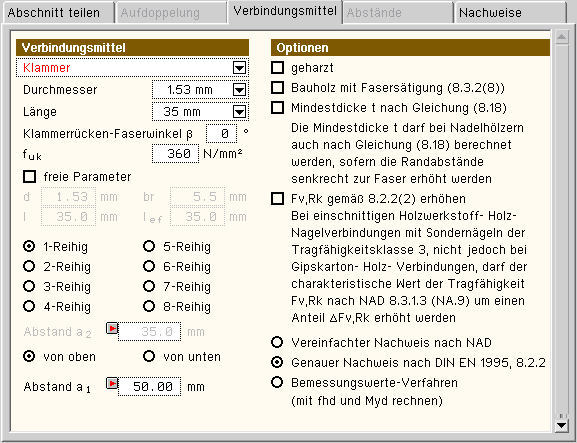Image resolution: width=577 pixels, height=443 pixels.
Task: Select the 2-Reihig radio button
Action: [x=29, y=266]
